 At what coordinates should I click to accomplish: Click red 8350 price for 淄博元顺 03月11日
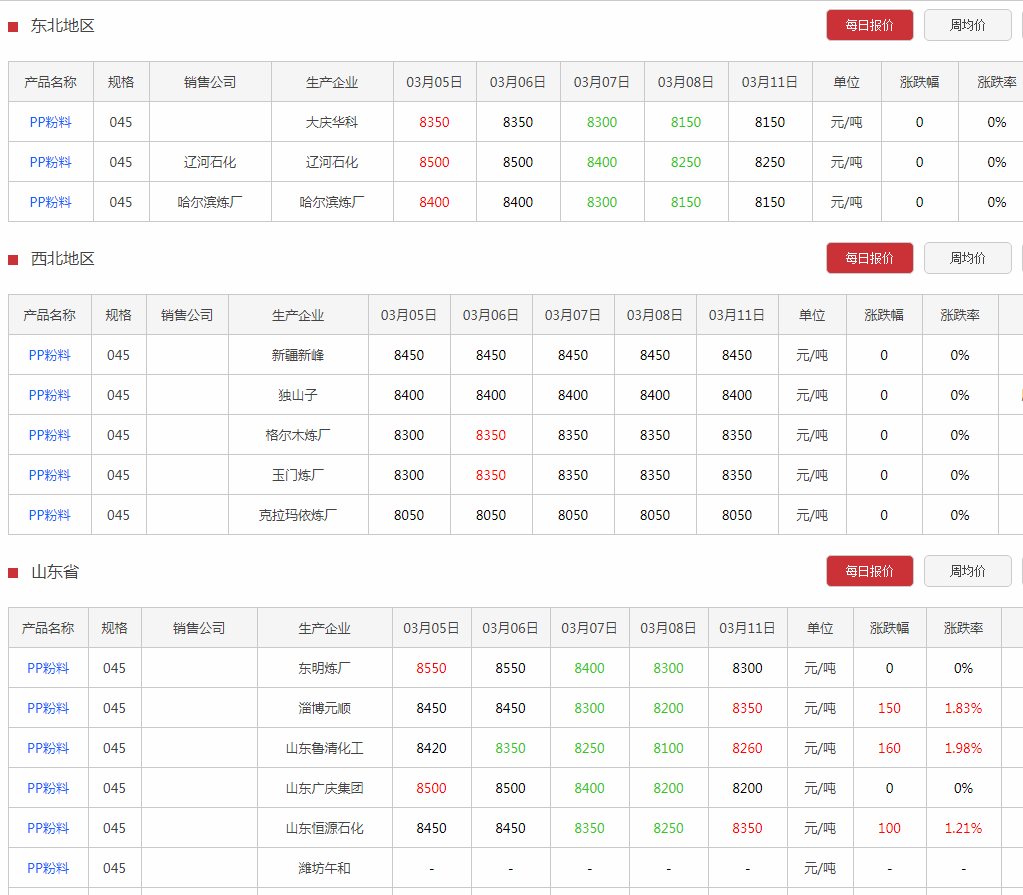747,708
